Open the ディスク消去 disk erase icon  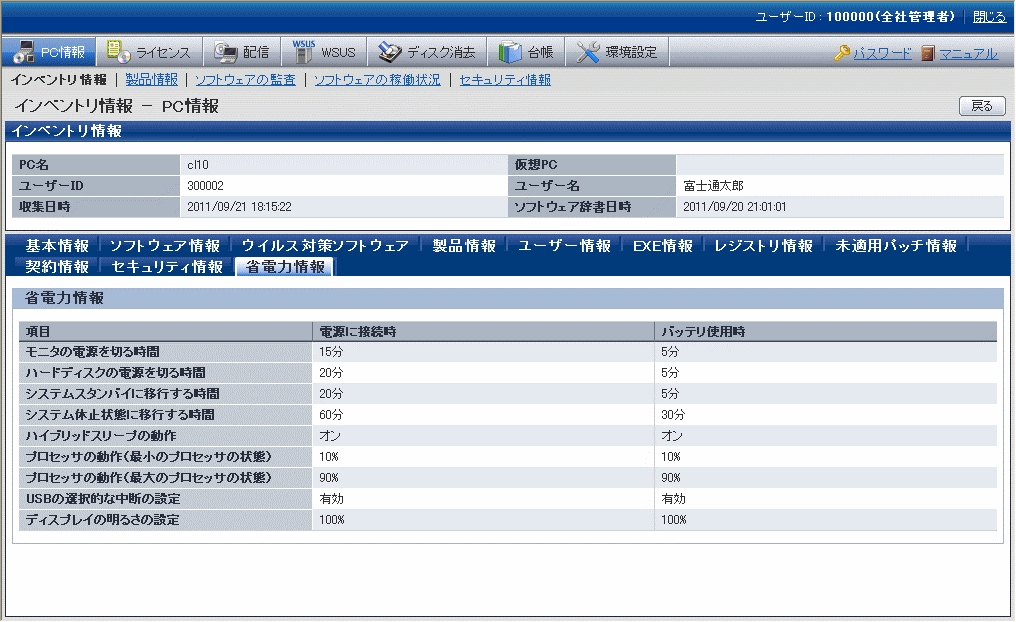[390, 53]
